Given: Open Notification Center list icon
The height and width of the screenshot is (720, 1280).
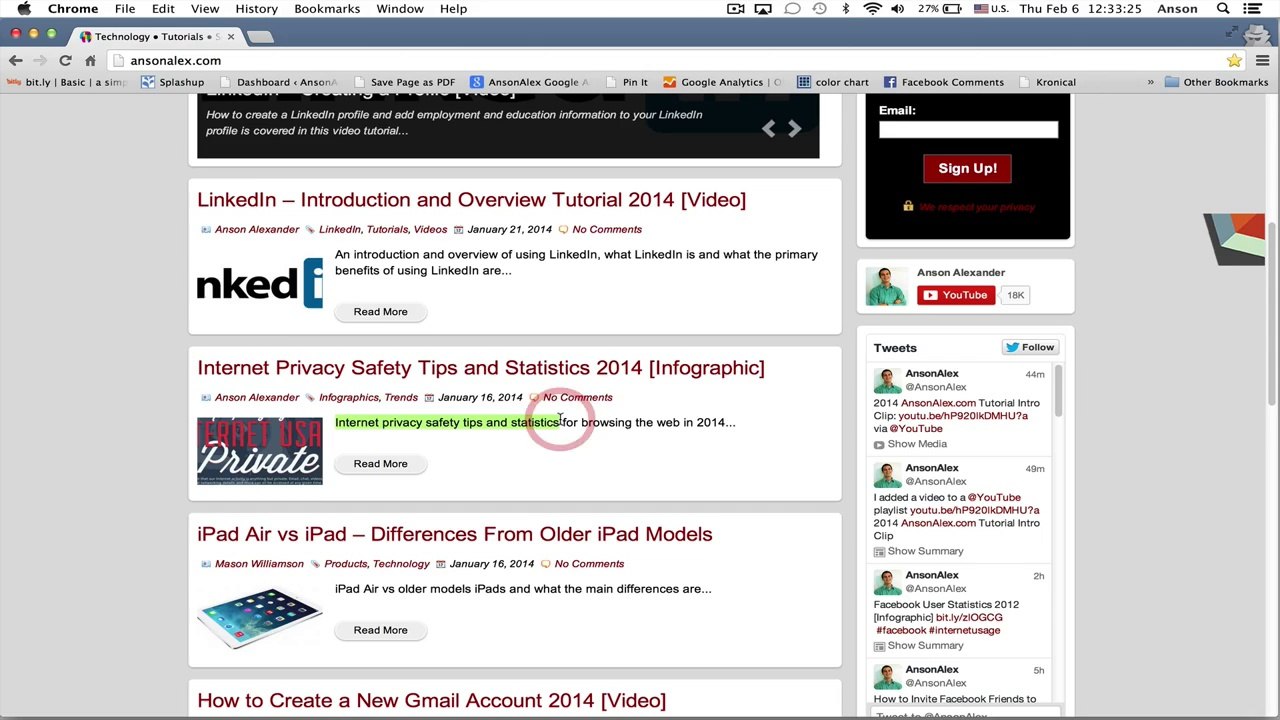Looking at the screenshot, I should (x=1252, y=9).
